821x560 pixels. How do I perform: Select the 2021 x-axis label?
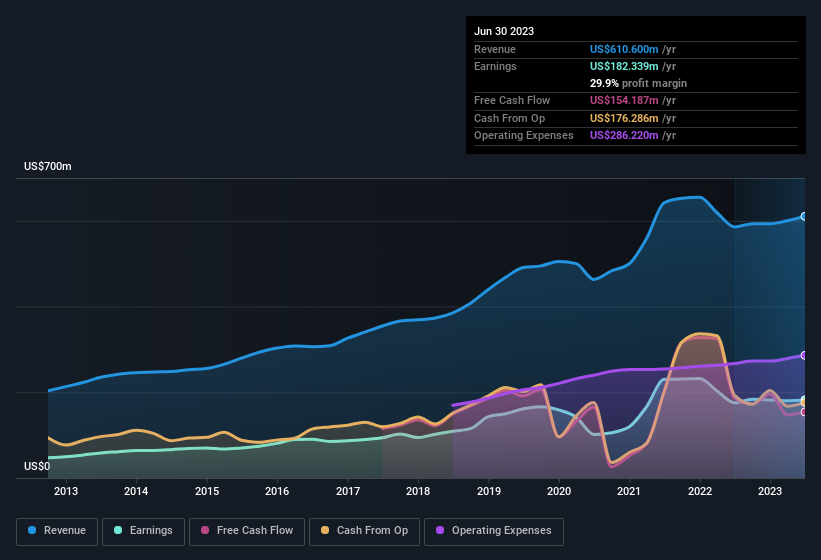pos(629,491)
